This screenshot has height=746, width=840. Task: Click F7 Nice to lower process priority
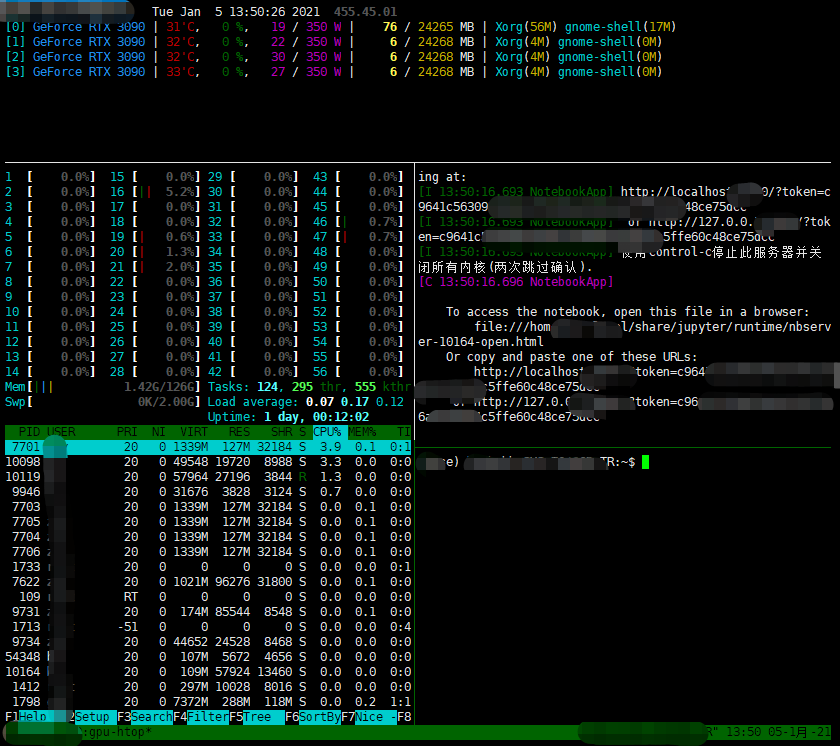[x=368, y=716]
